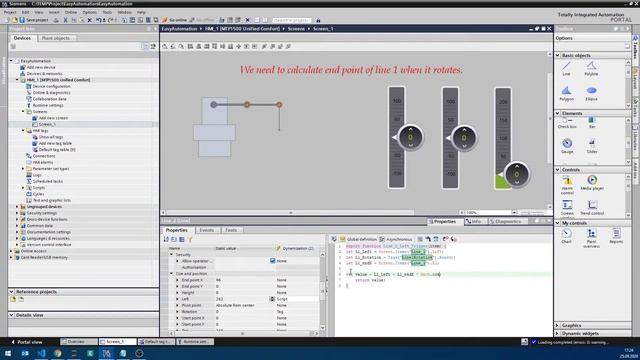The image size is (640, 360).
Task: Open Visual Studio Code on the taskbar
Action: point(41,353)
